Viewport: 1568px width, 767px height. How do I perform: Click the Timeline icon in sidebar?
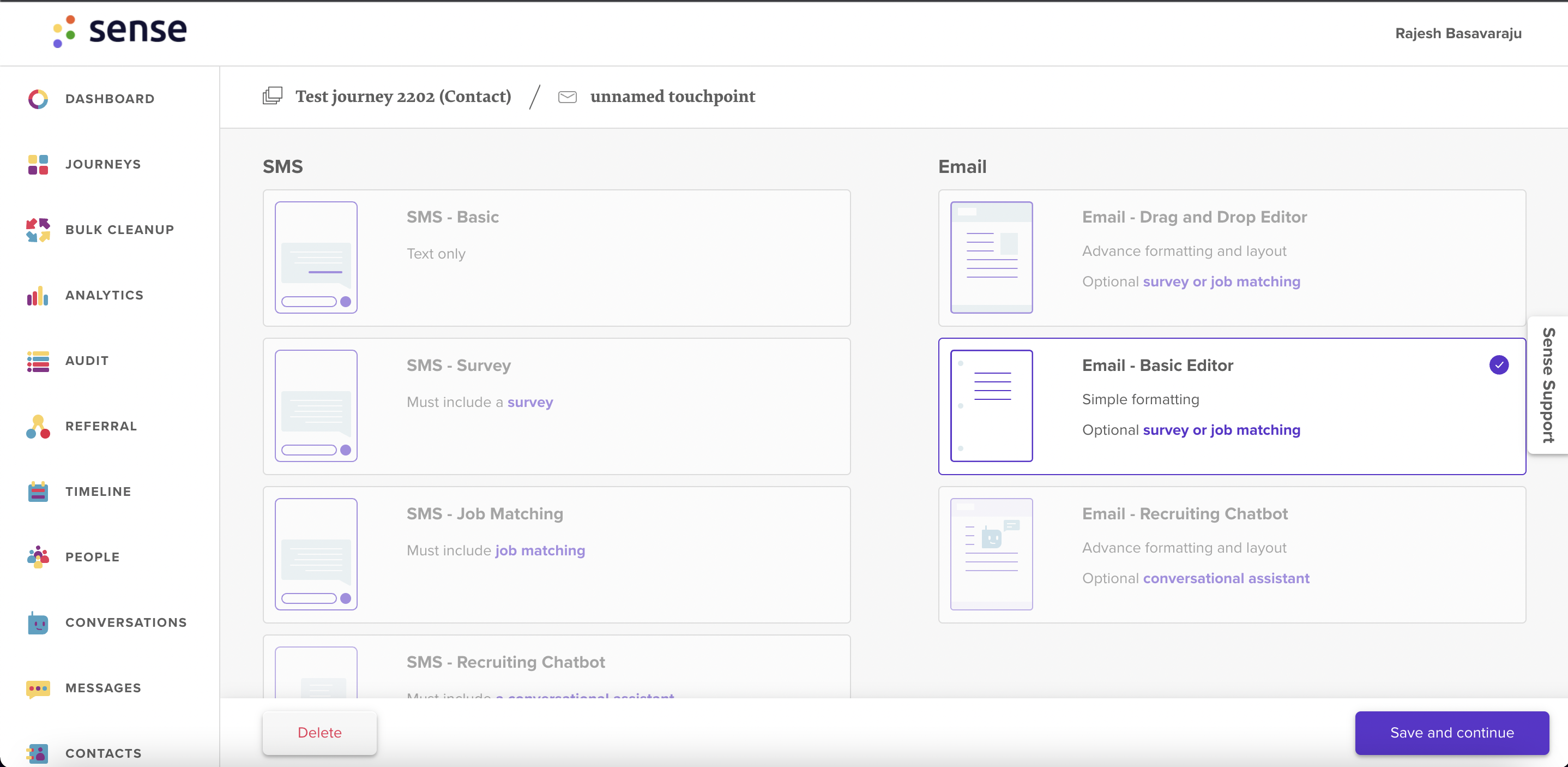pyautogui.click(x=38, y=491)
